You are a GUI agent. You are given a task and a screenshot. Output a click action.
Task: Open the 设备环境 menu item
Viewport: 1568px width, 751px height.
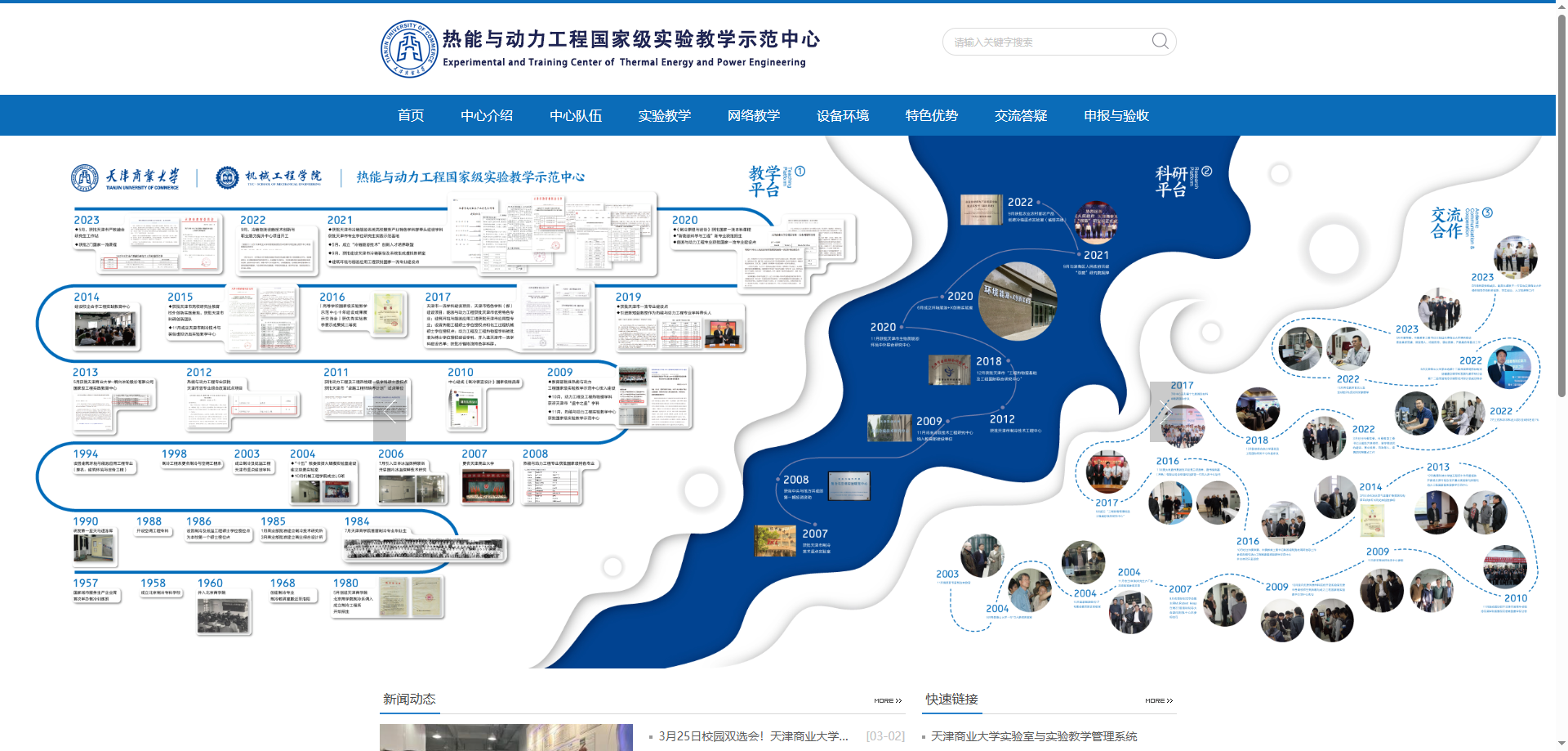(x=843, y=115)
